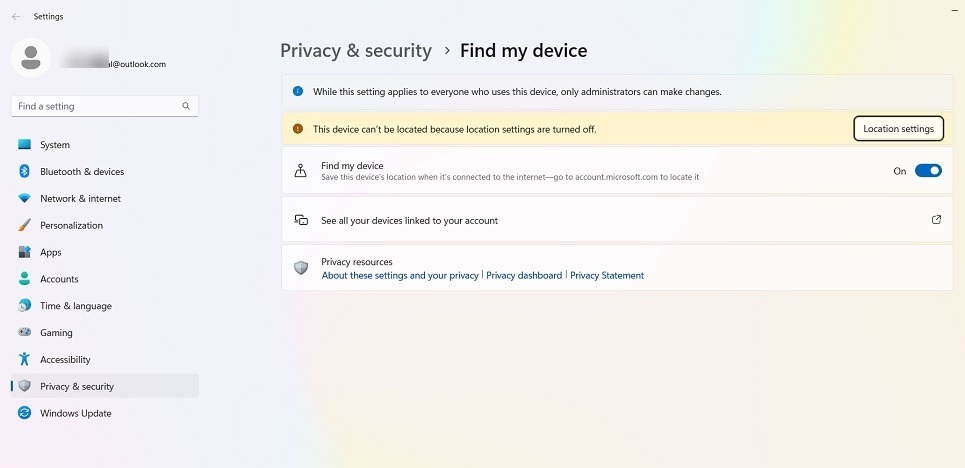Screen dimensions: 965x468
Task: Click the Gaming controller icon
Action: click(25, 333)
